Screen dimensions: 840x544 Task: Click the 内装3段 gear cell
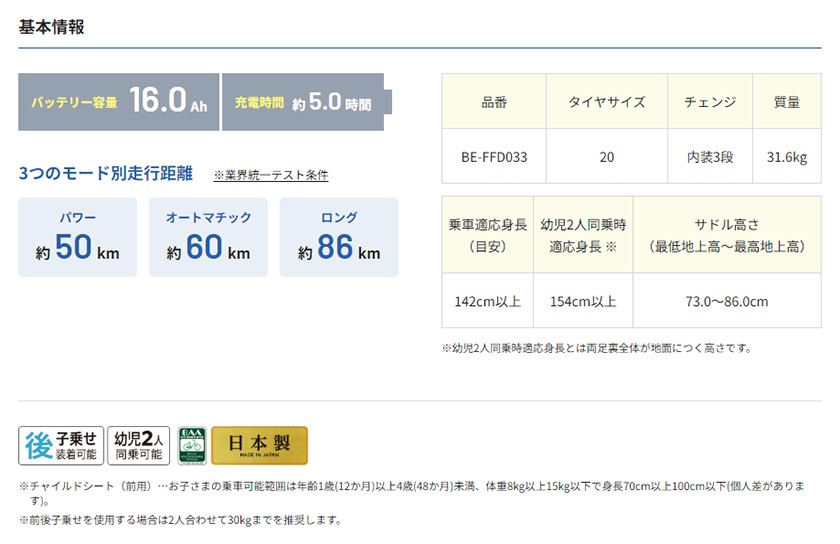pos(710,157)
